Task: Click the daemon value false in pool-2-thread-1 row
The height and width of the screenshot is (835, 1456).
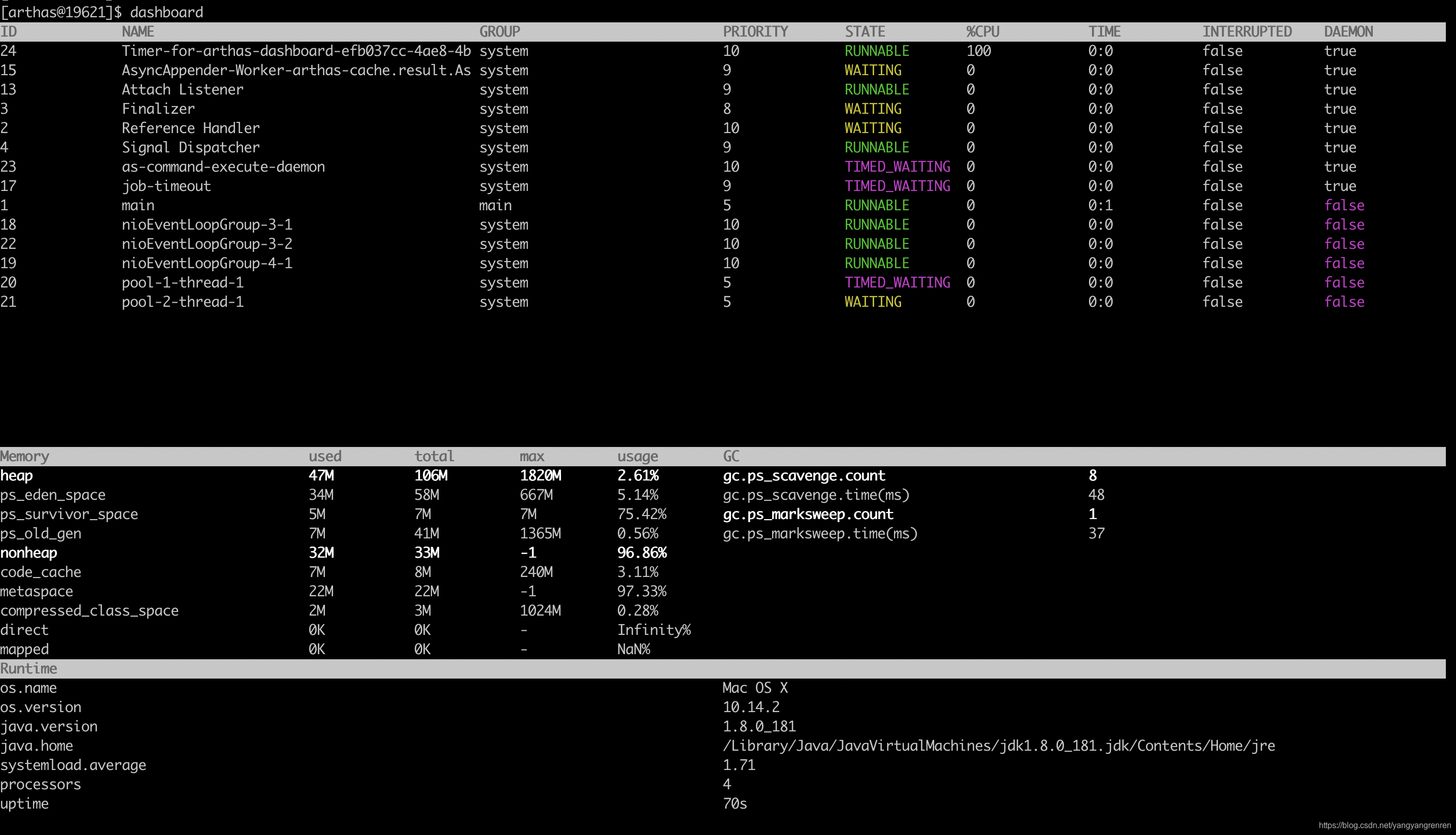Action: coord(1344,302)
